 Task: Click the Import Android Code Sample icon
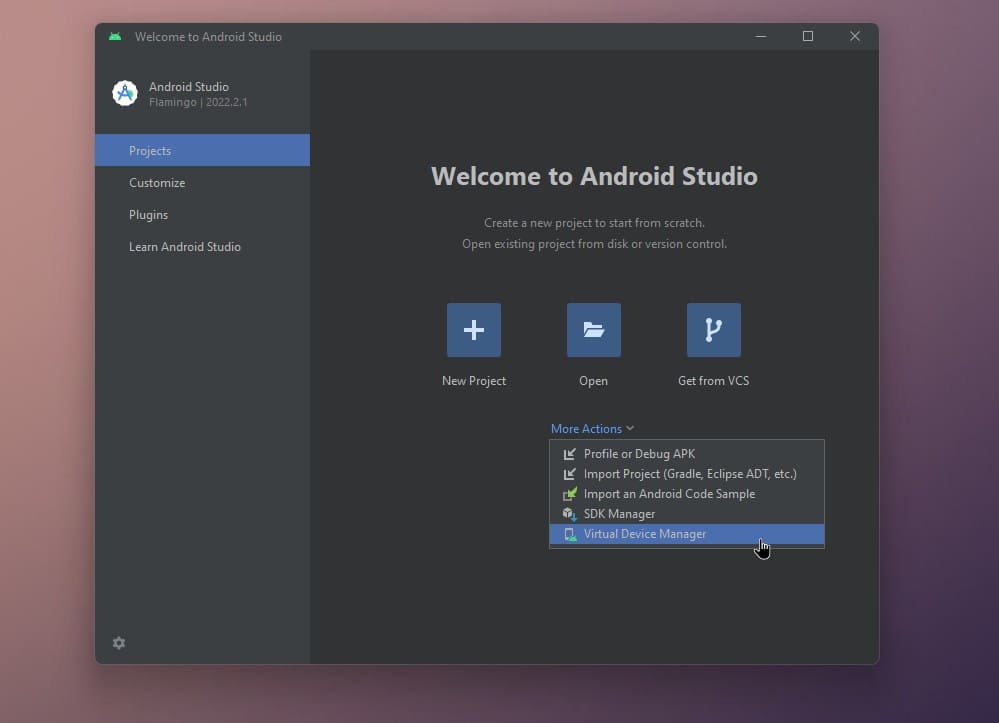(x=570, y=494)
